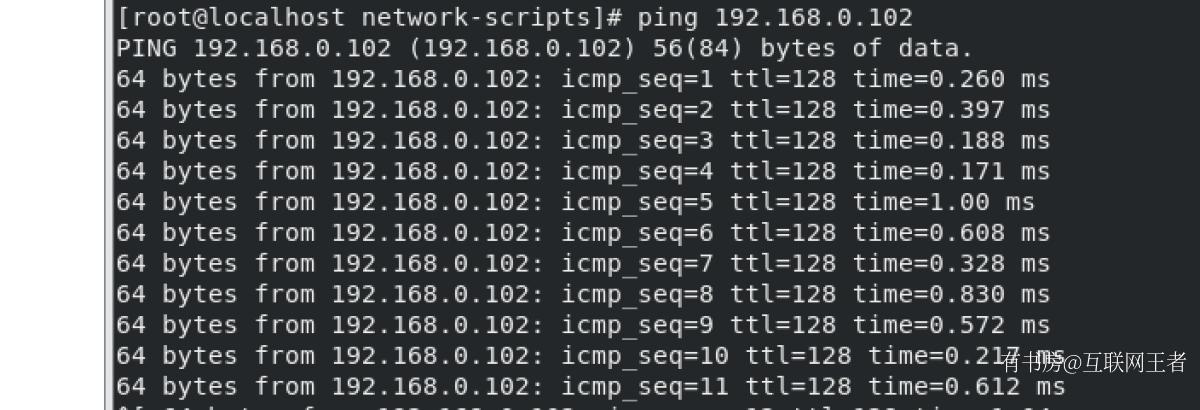Click the time=1.00 ms value
The height and width of the screenshot is (410, 1200).
pos(943,203)
